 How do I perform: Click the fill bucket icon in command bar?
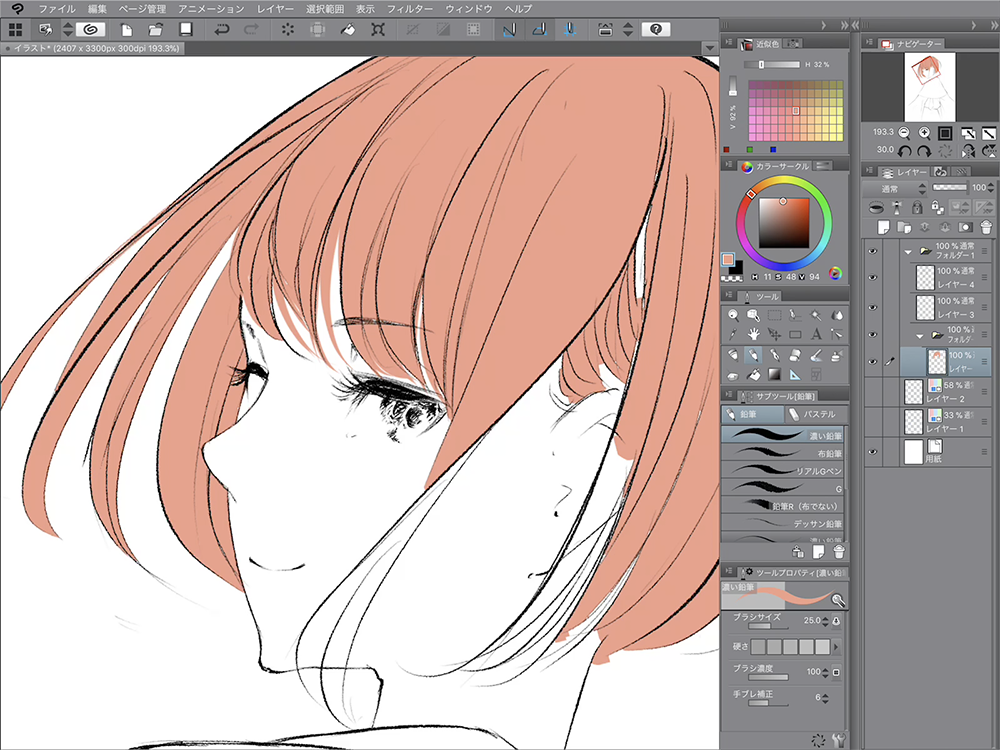(348, 29)
